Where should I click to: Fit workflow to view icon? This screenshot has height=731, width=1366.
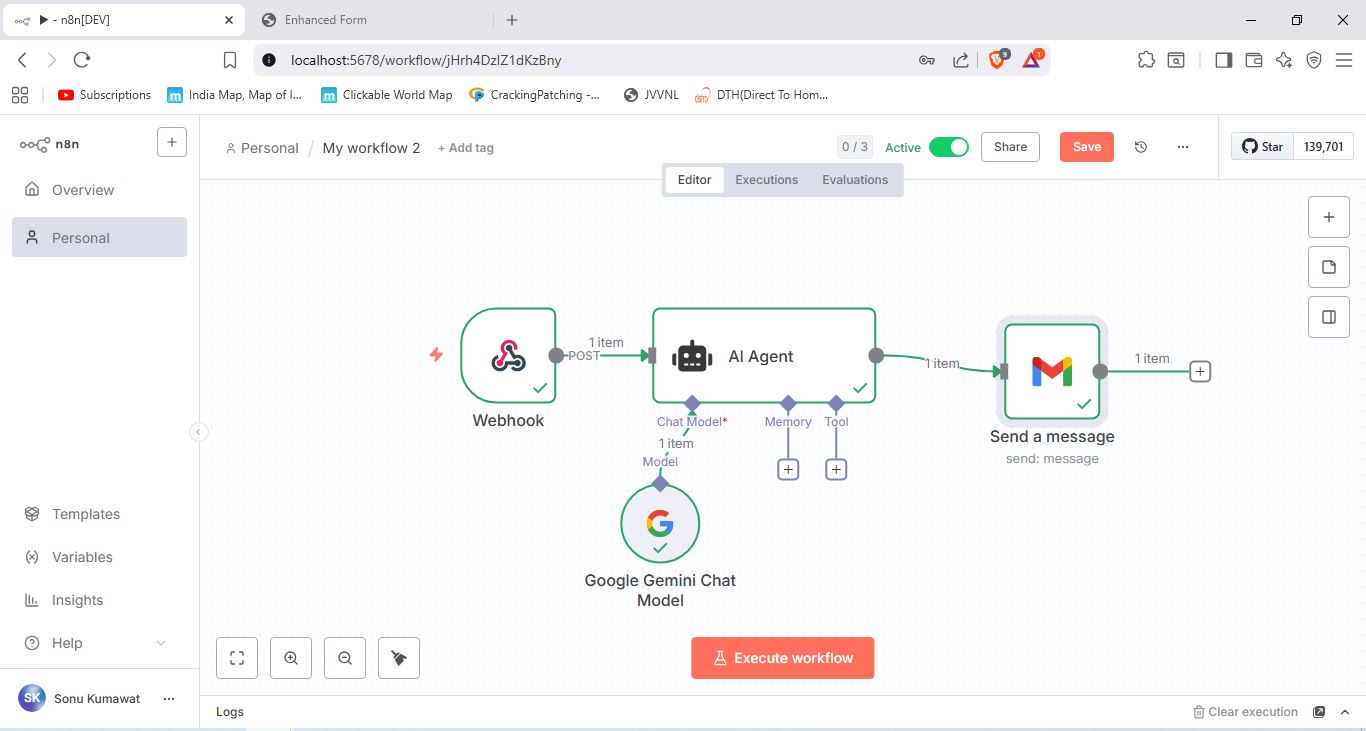[237, 658]
